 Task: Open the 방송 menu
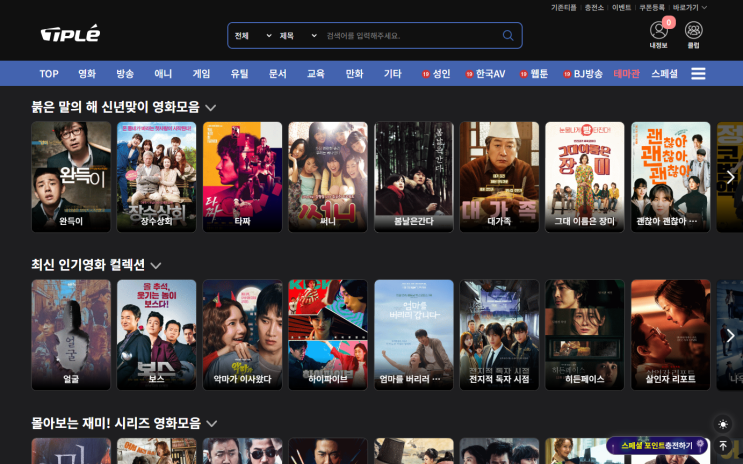point(125,73)
